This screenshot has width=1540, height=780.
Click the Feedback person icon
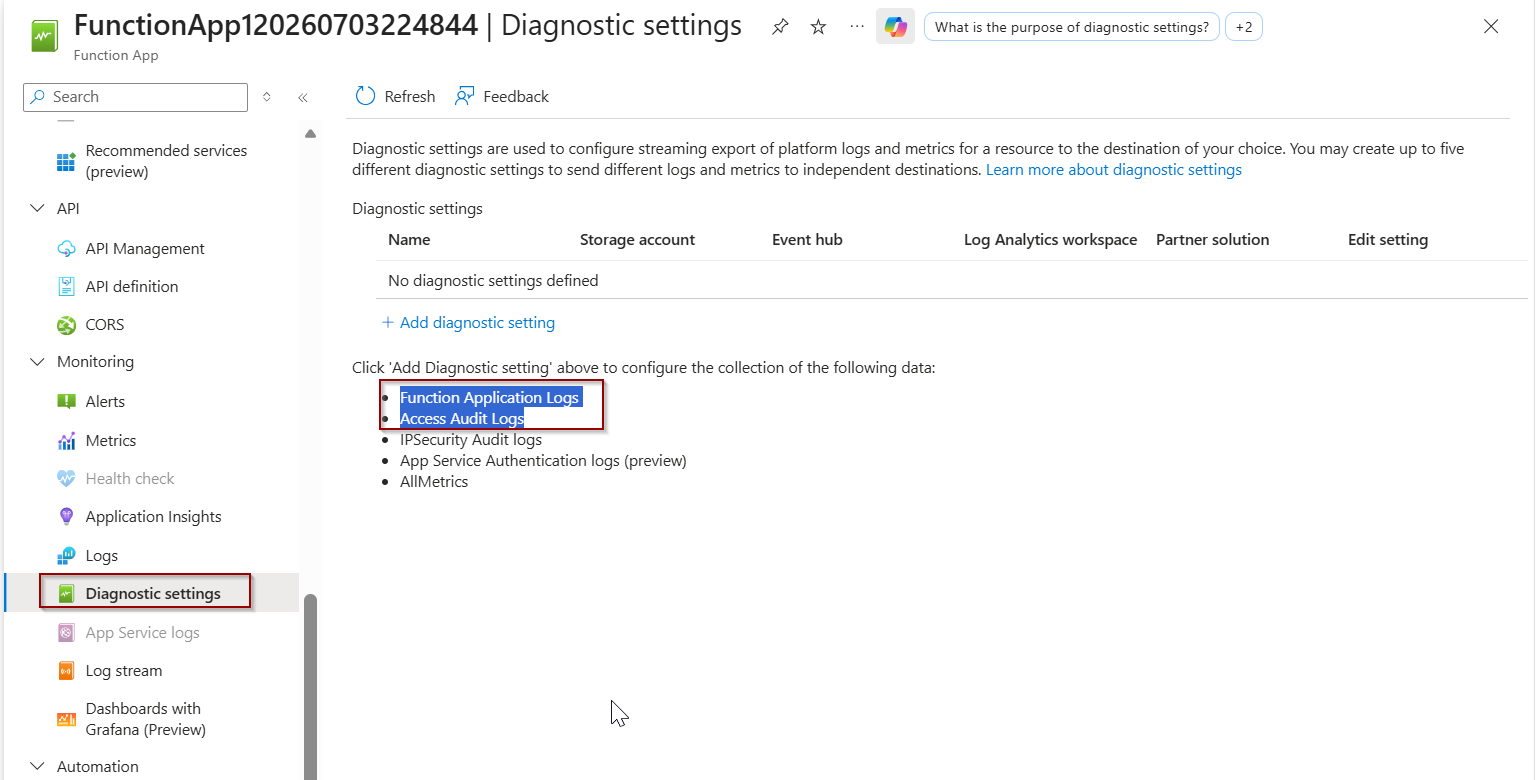[x=465, y=96]
